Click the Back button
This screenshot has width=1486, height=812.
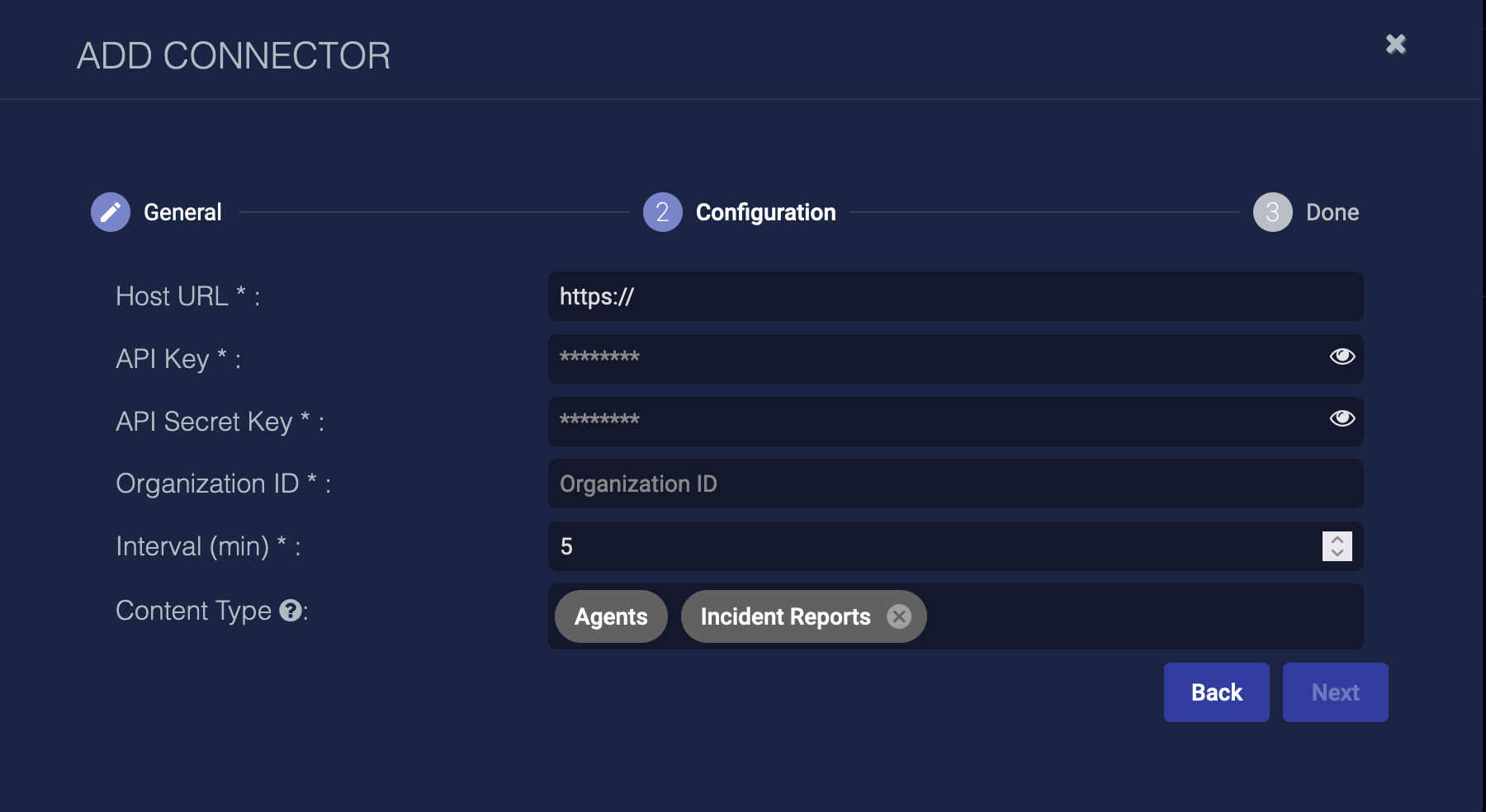click(x=1216, y=692)
